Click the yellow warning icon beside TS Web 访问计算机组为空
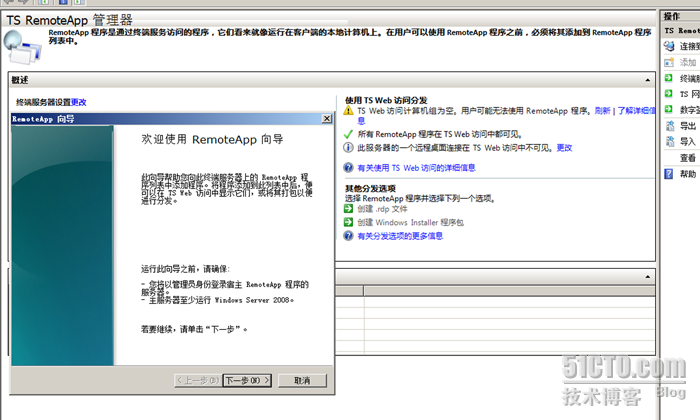The width and height of the screenshot is (700, 420). 348,111
